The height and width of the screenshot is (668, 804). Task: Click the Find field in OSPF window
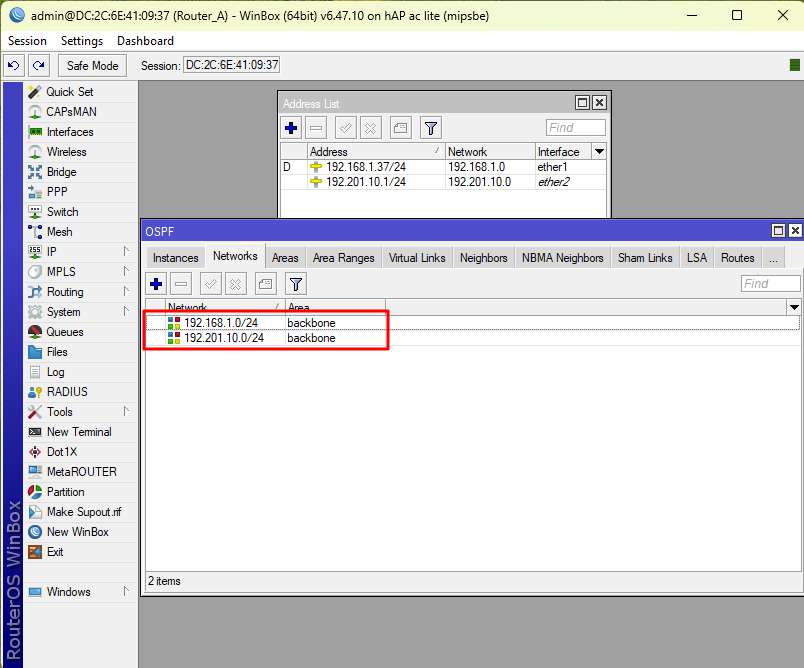[770, 284]
